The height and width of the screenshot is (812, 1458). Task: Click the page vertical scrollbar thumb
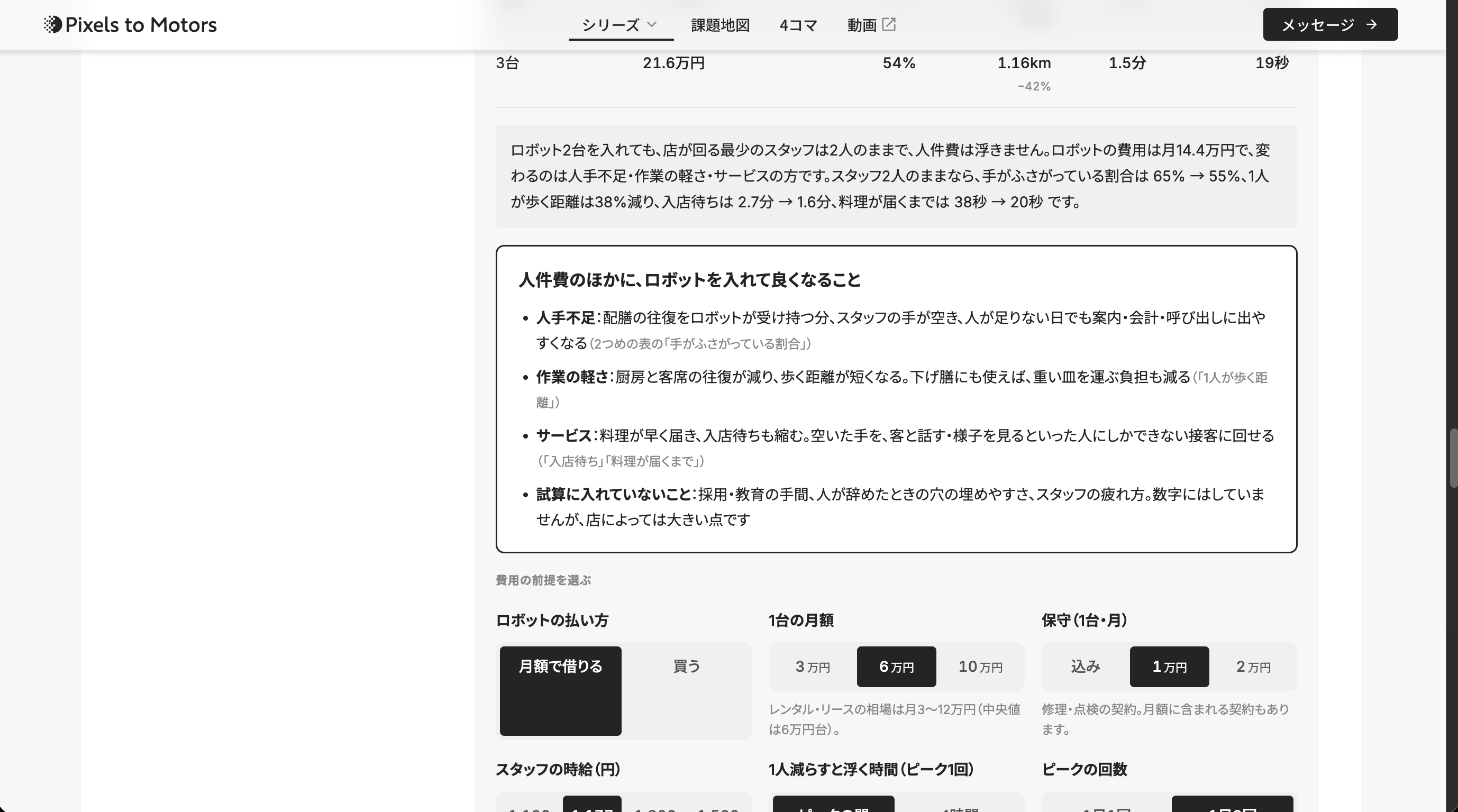(x=1453, y=458)
